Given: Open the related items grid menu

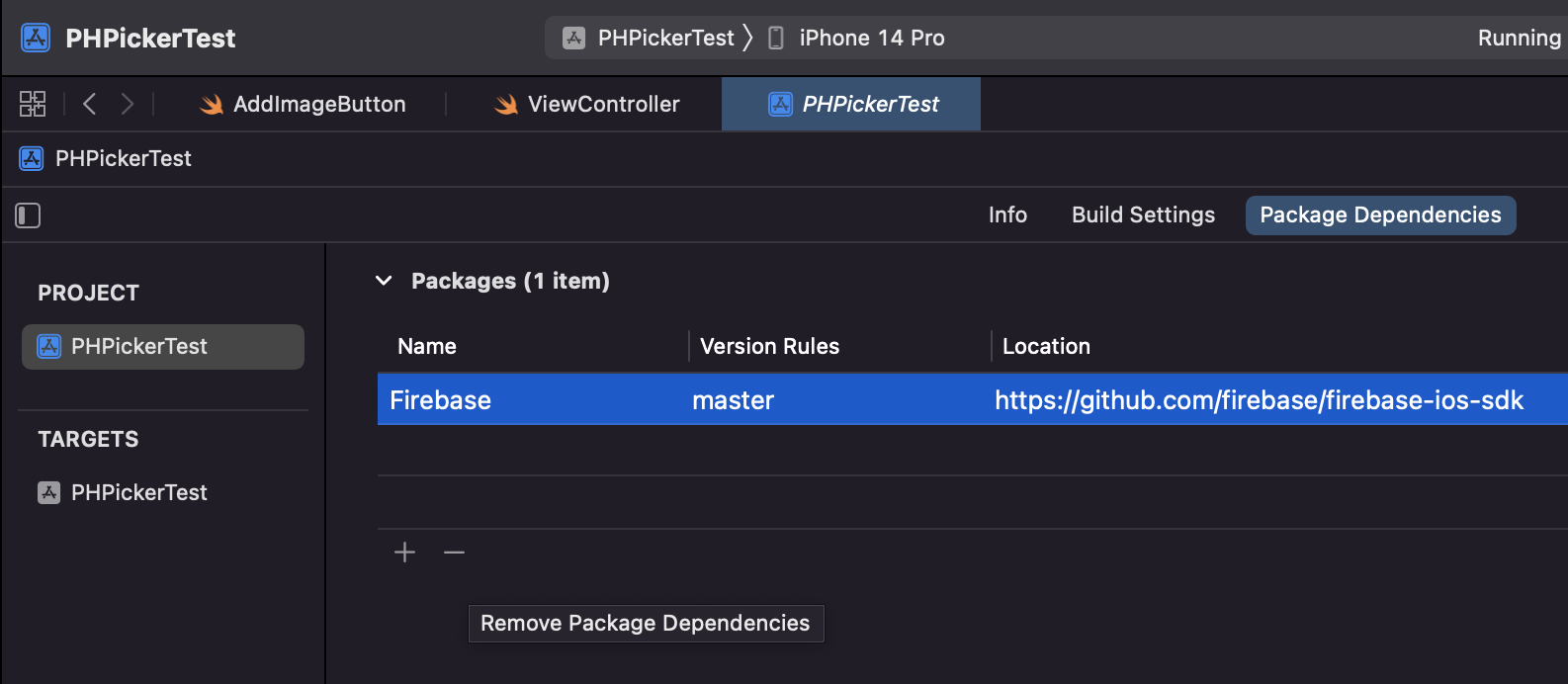Looking at the screenshot, I should tap(33, 104).
